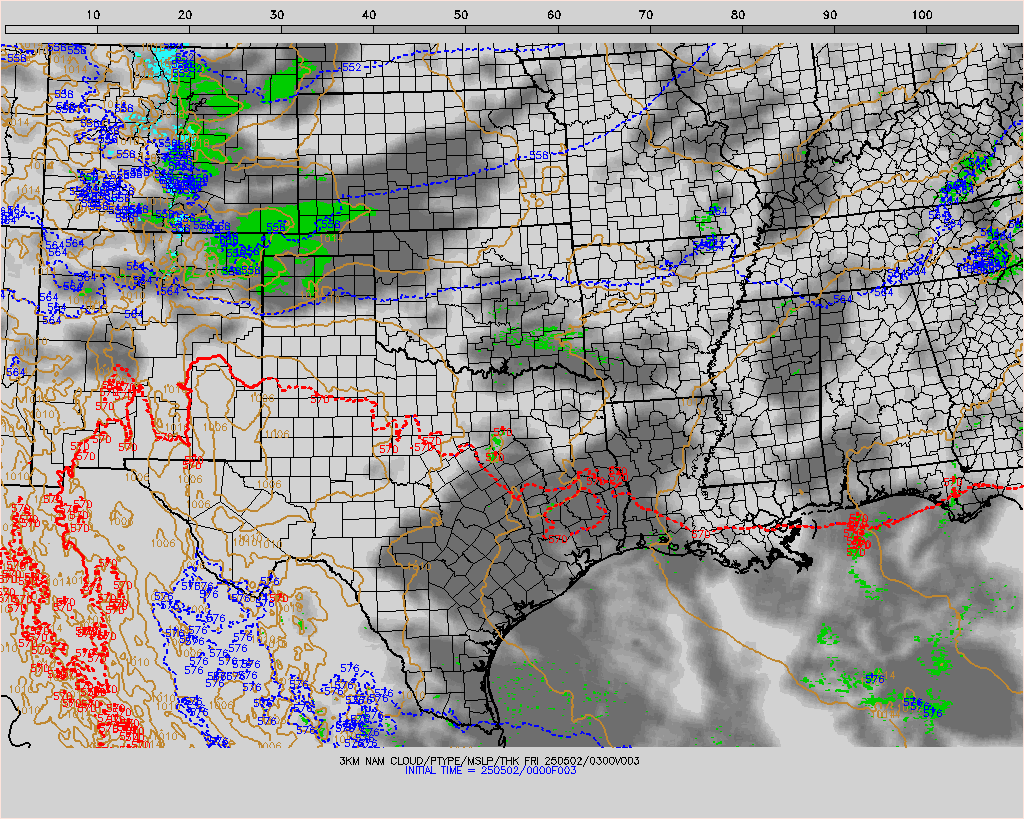The height and width of the screenshot is (819, 1024).
Task: Click the 'INITIAL TIME = 250502/0000F003' text
Action: coord(490,771)
